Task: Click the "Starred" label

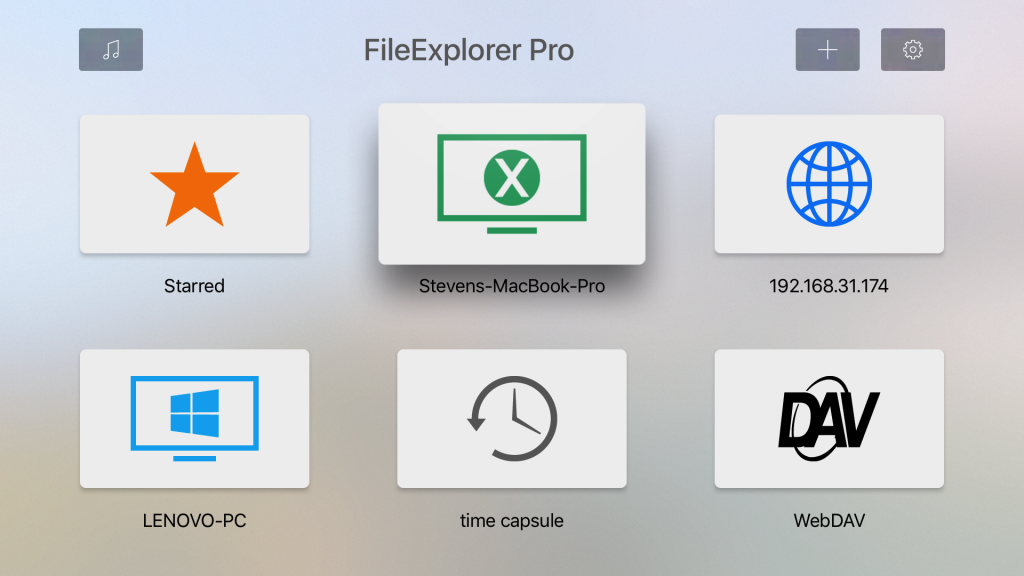Action: click(x=195, y=286)
